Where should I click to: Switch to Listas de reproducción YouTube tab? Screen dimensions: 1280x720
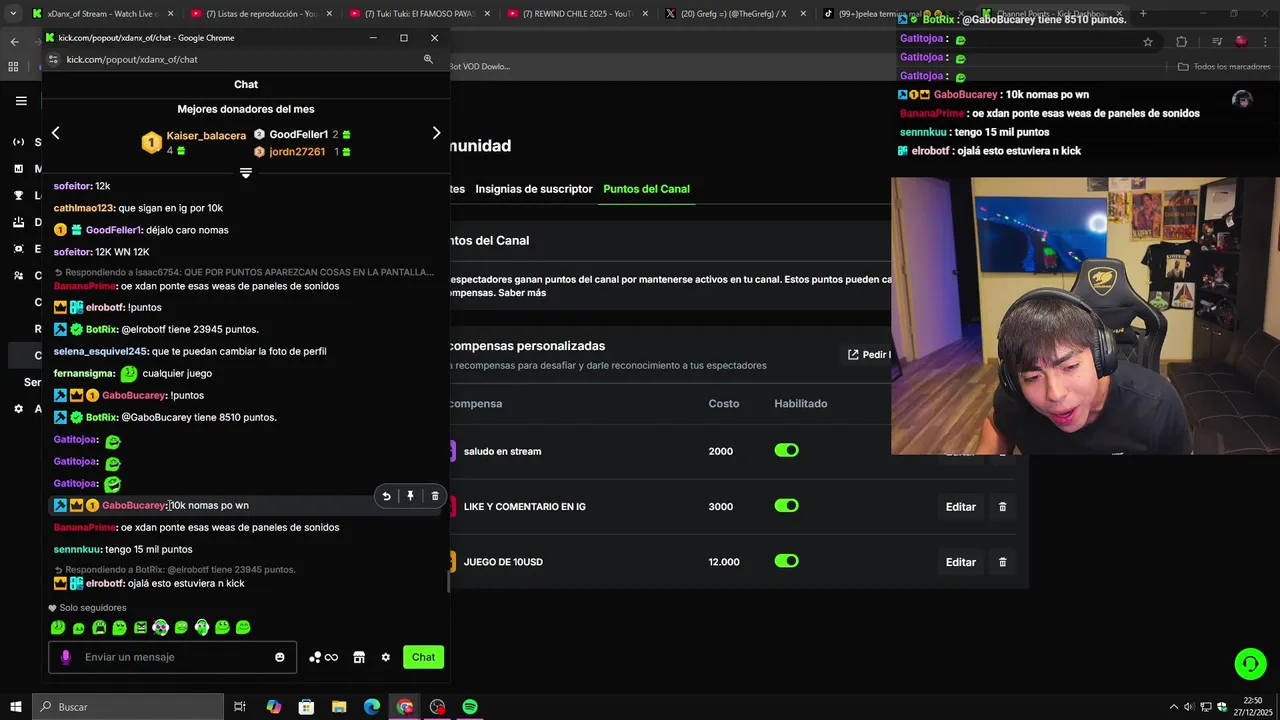click(260, 14)
